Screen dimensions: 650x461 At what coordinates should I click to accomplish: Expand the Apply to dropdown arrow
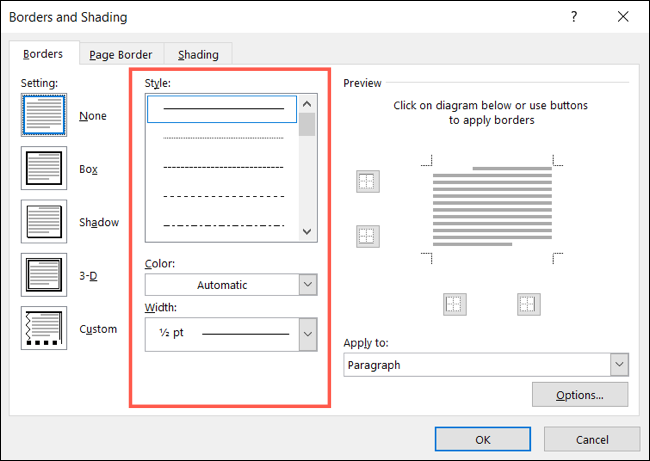pyautogui.click(x=619, y=365)
